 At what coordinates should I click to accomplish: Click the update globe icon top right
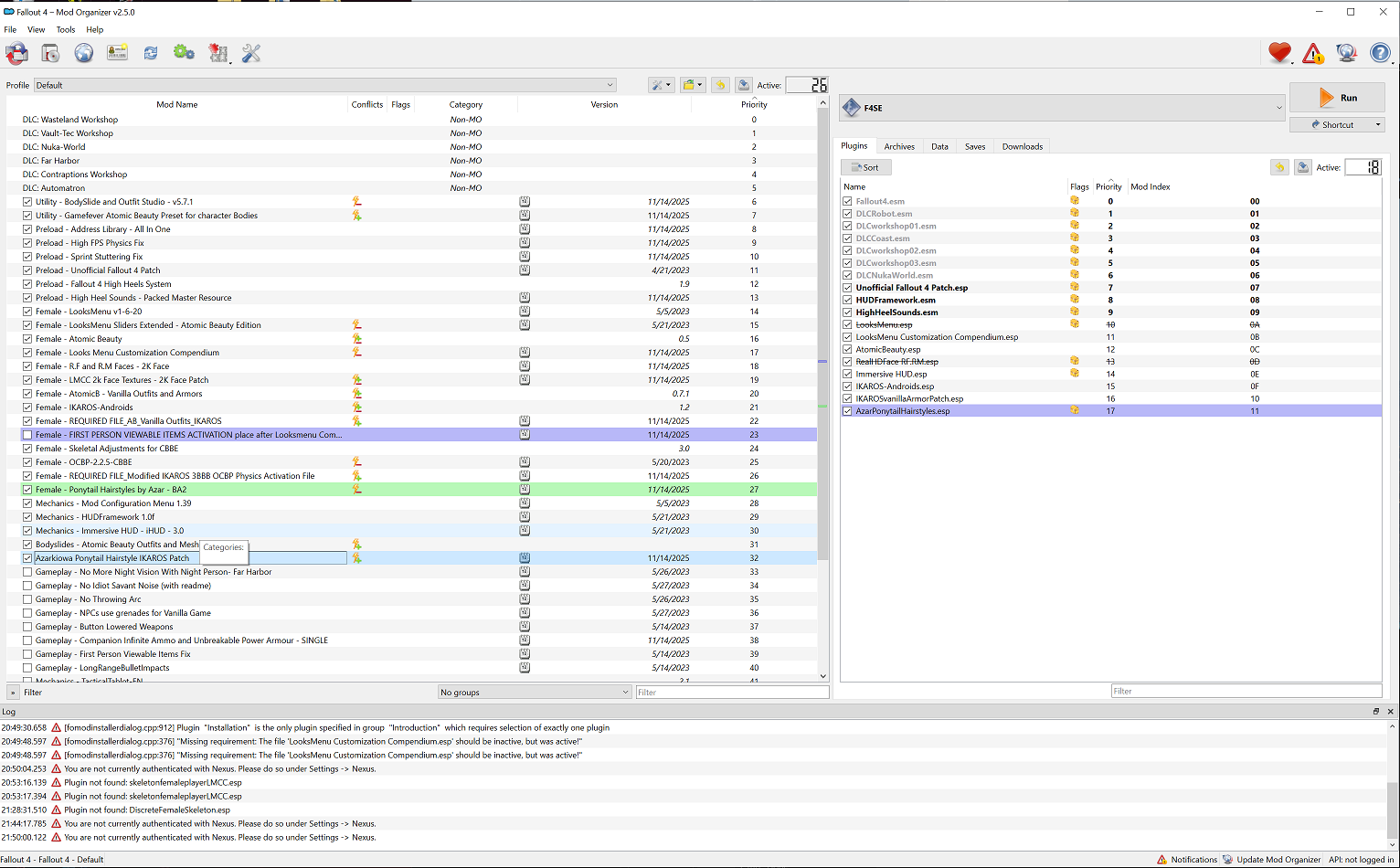(1346, 53)
